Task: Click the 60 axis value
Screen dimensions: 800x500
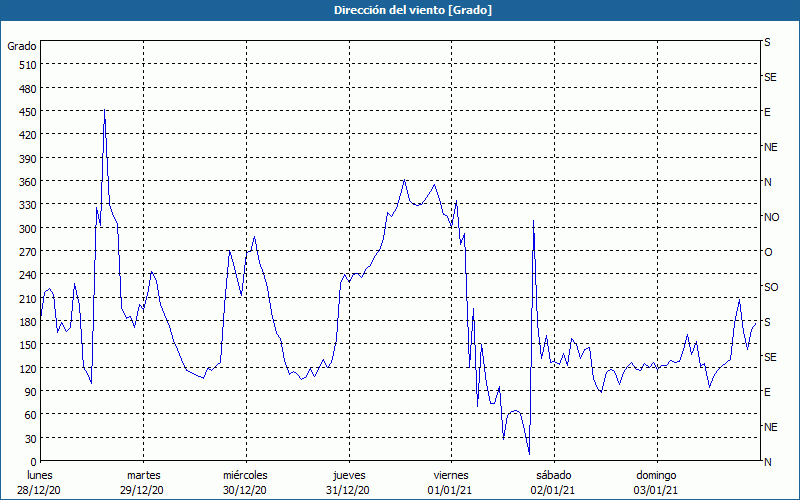Action: (x=31, y=415)
